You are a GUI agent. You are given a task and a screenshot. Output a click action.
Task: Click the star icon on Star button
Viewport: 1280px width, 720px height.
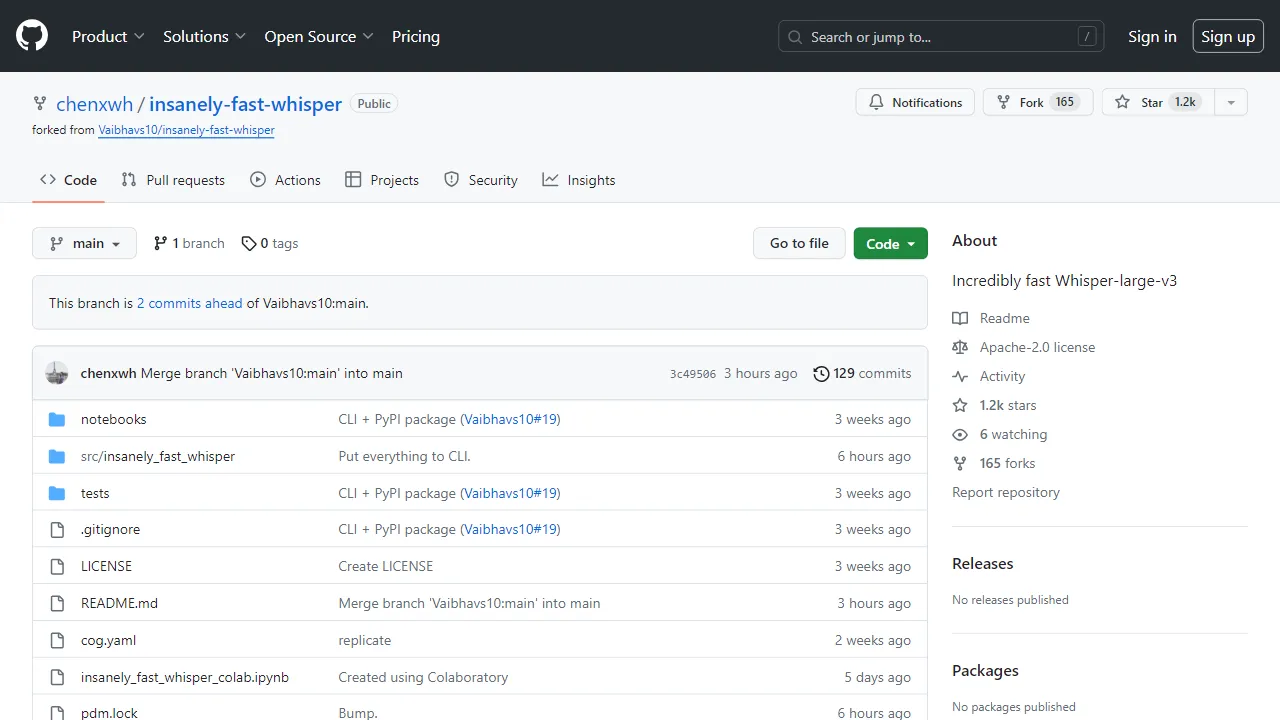click(x=1123, y=102)
